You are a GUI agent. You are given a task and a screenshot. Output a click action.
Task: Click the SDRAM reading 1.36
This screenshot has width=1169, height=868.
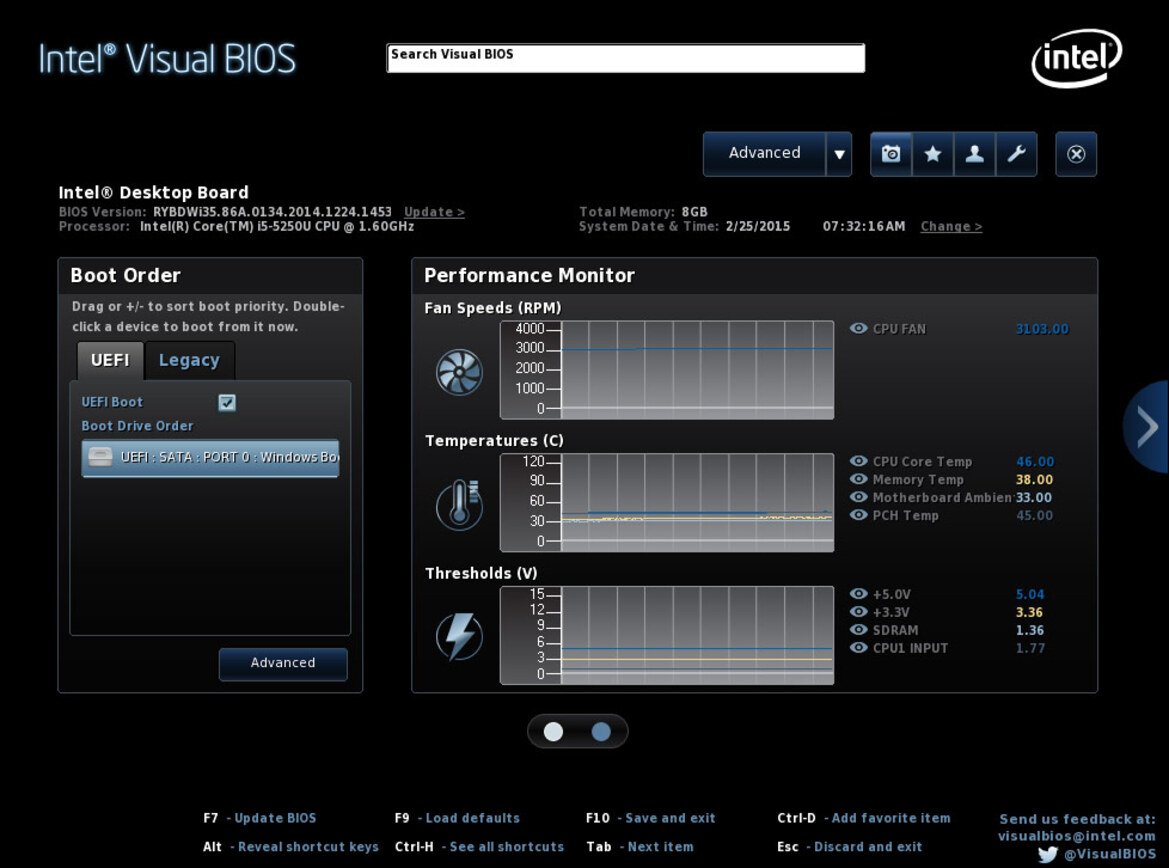(1030, 630)
